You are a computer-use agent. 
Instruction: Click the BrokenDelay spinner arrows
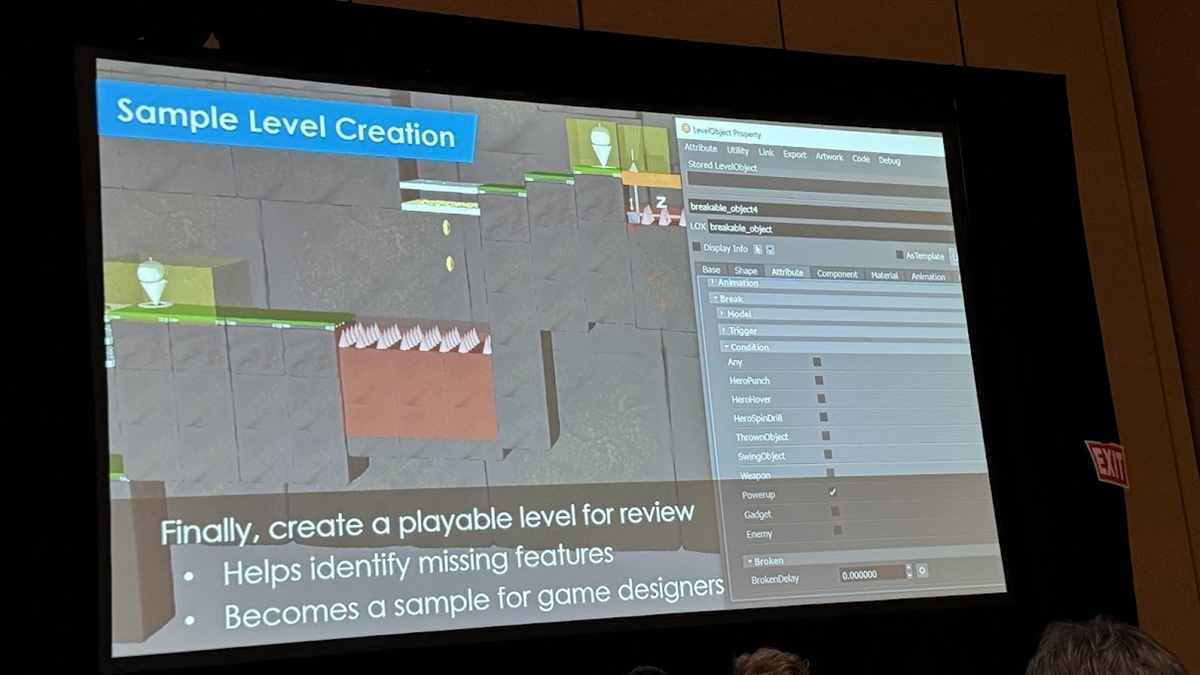pyautogui.click(x=908, y=571)
